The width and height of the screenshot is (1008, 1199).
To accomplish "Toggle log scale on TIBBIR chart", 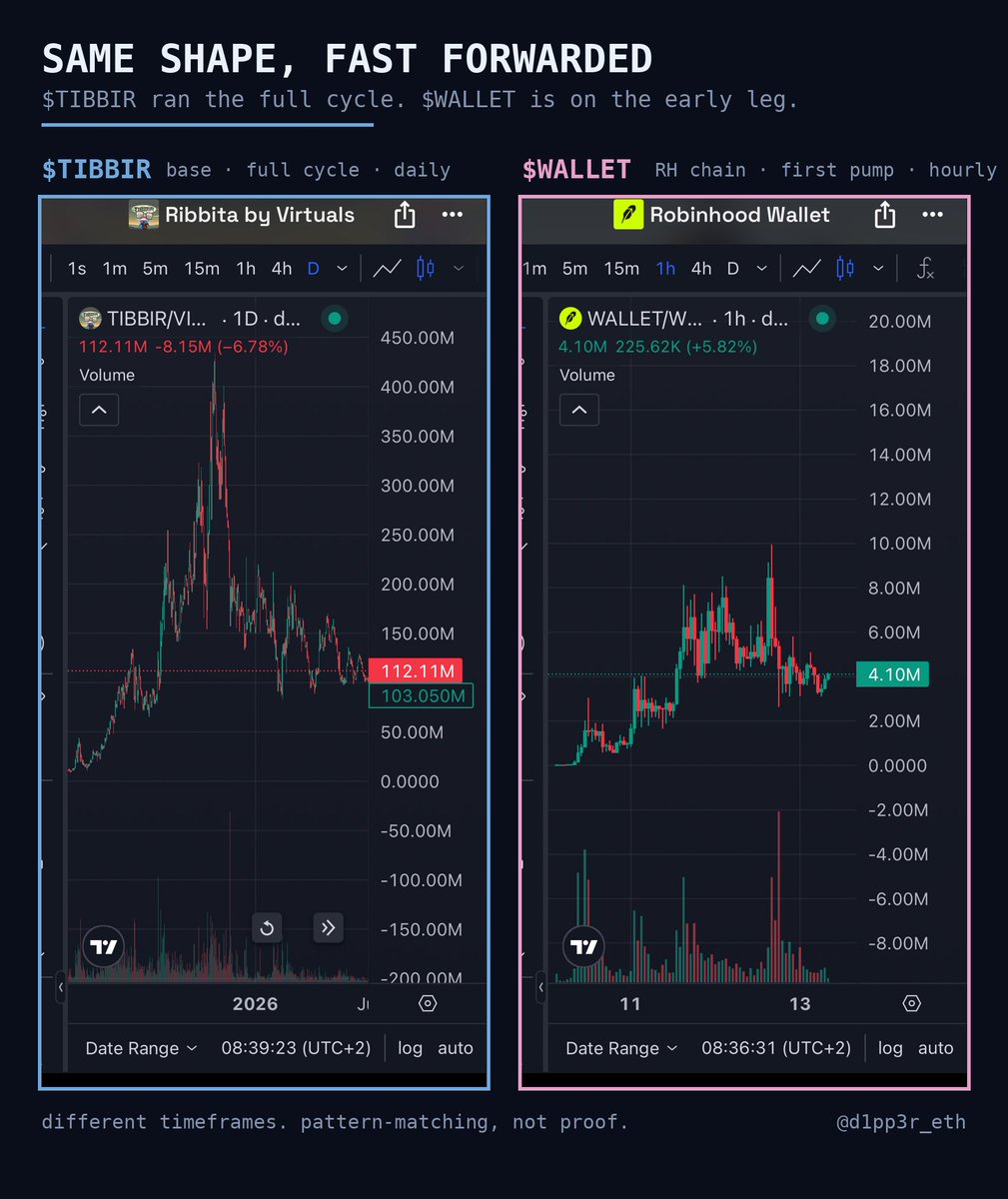I will (x=410, y=1048).
